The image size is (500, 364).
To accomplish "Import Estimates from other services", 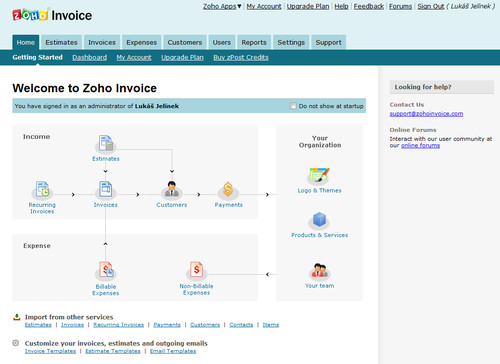I will [x=38, y=325].
